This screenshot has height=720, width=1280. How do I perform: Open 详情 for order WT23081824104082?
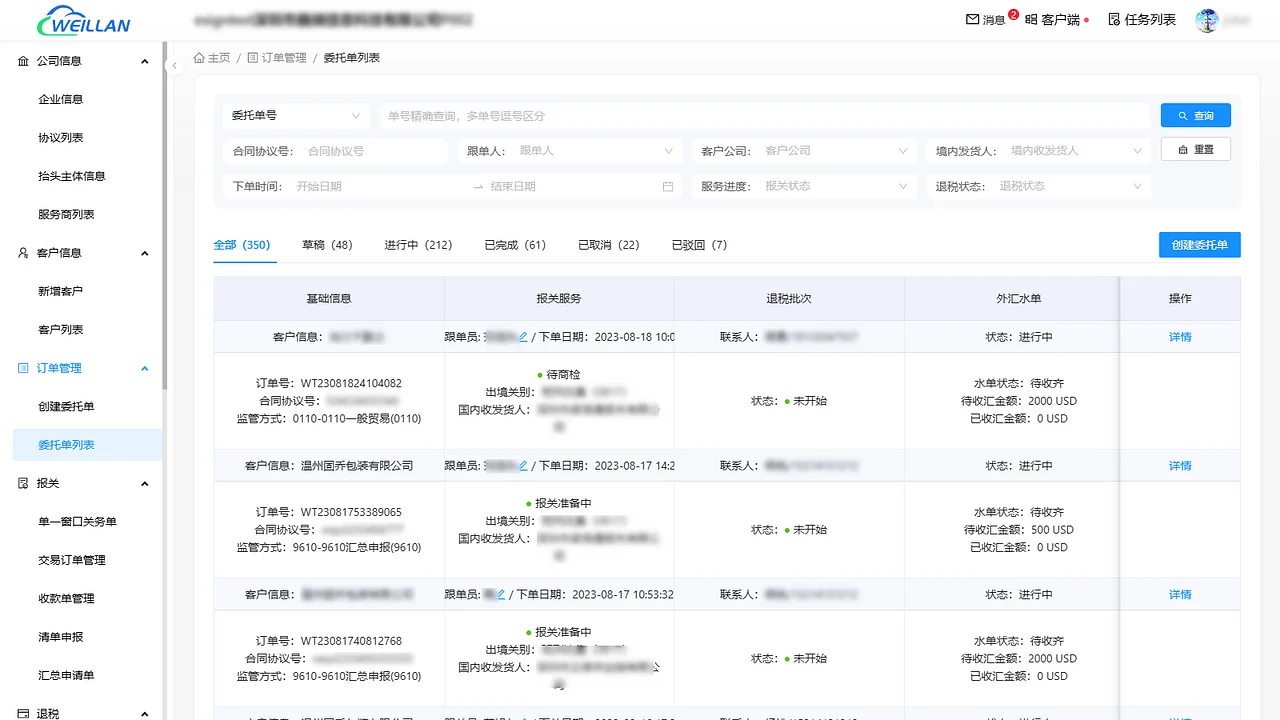coord(1178,337)
